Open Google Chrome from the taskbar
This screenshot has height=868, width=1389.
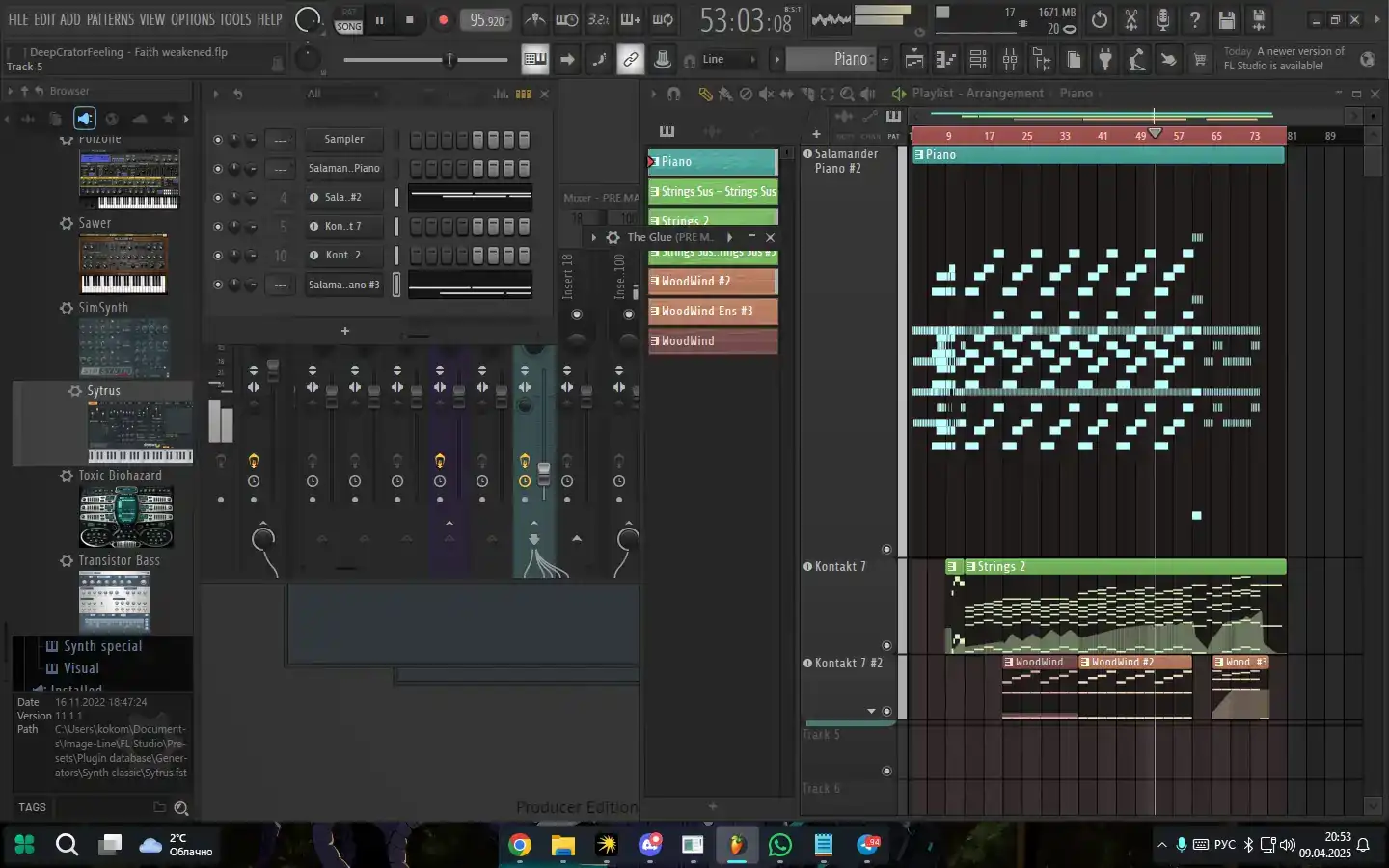pyautogui.click(x=520, y=846)
